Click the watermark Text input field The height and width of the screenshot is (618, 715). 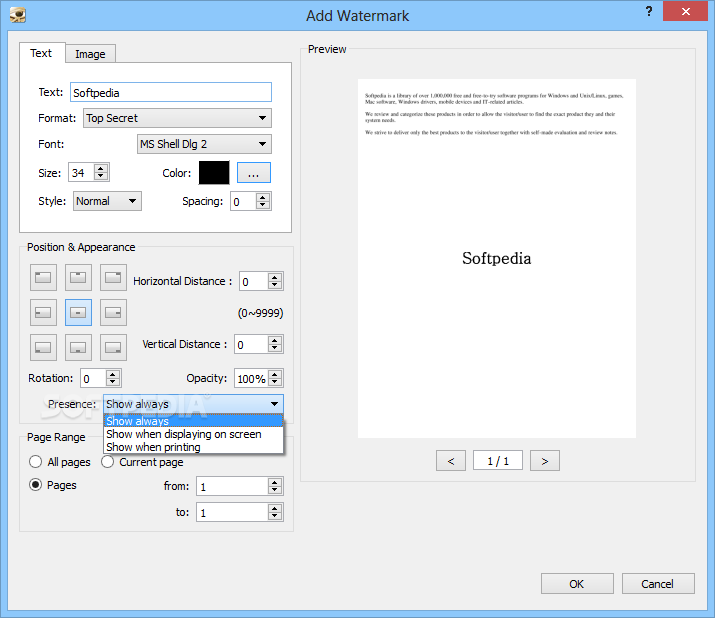171,93
